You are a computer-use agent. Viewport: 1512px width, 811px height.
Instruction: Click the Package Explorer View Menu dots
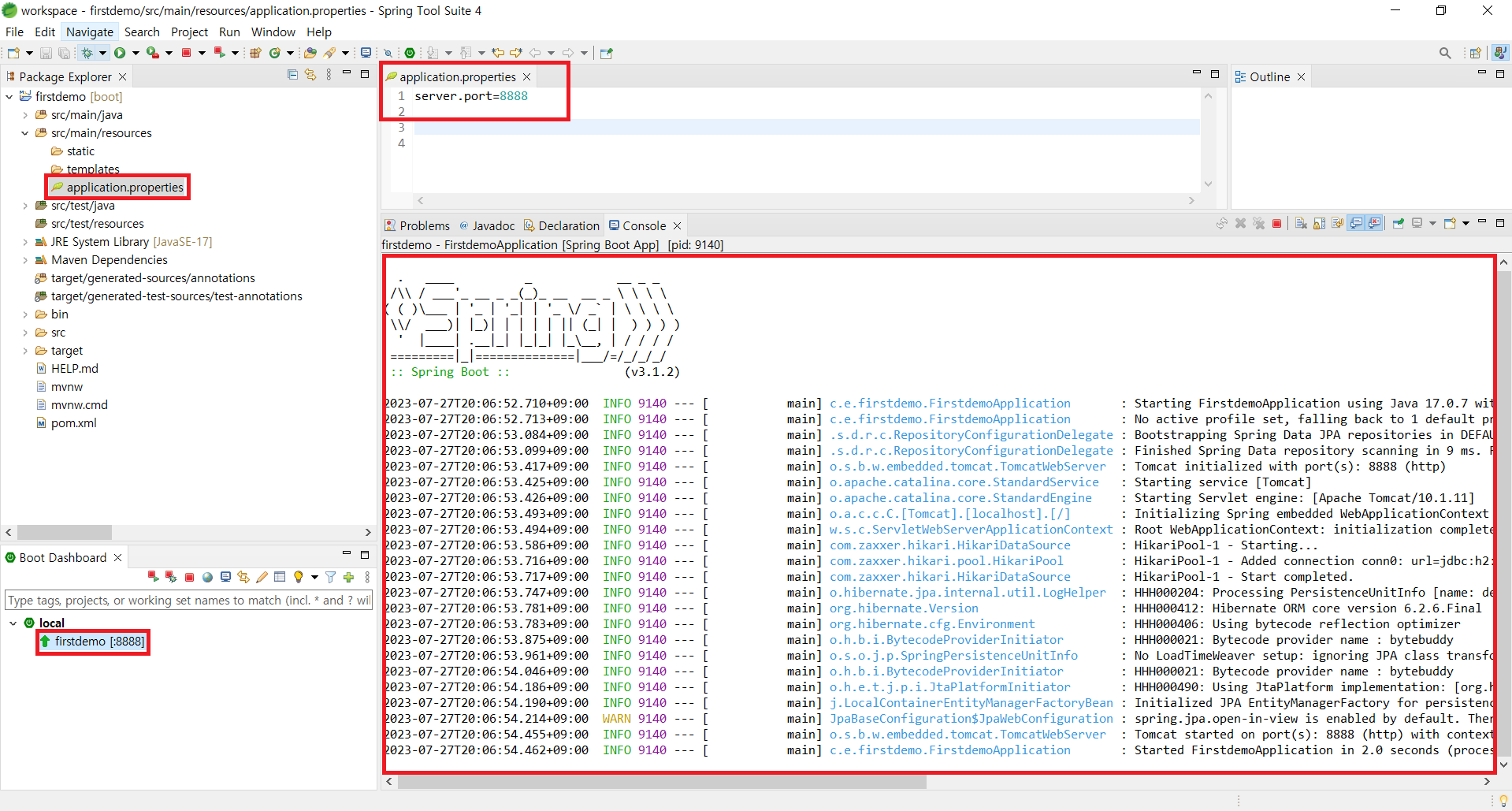point(329,75)
